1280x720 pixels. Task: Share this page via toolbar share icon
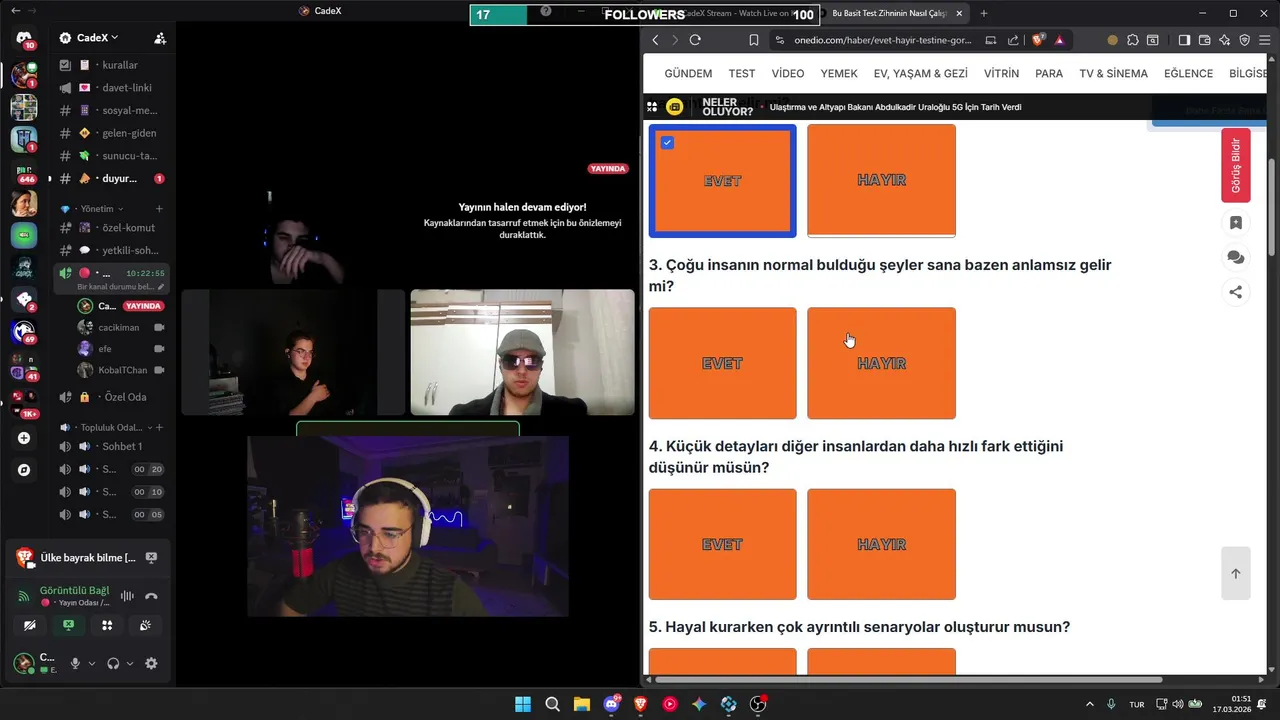(1013, 40)
